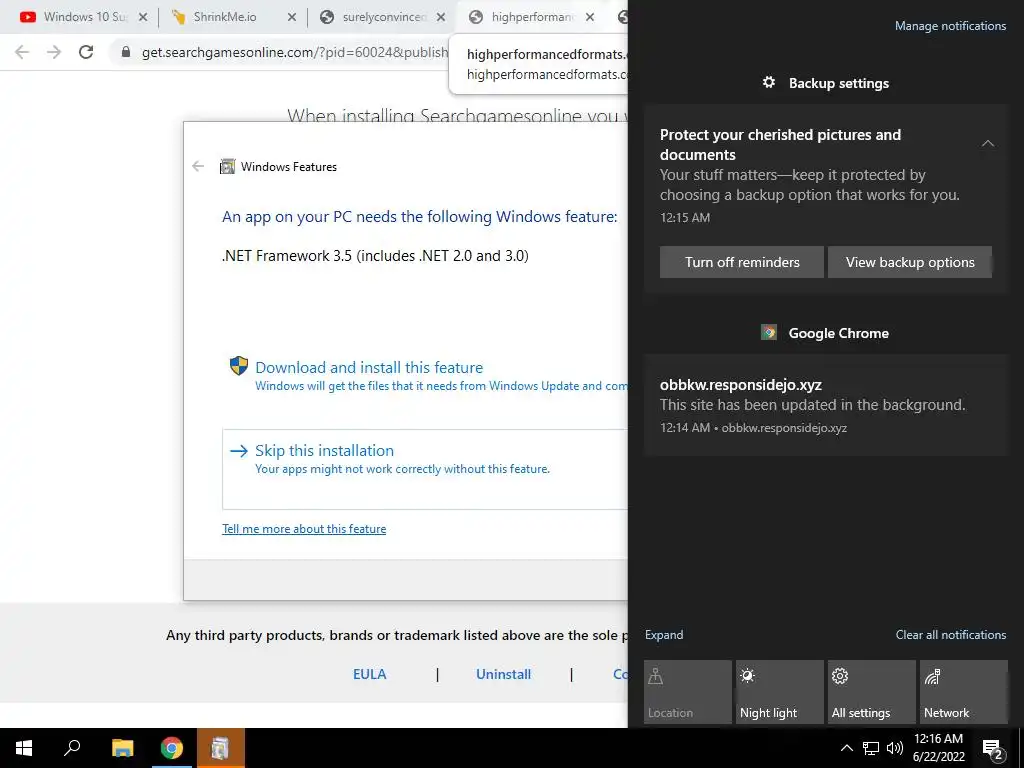Go forward in Chrome history
This screenshot has height=768, width=1024.
54,52
